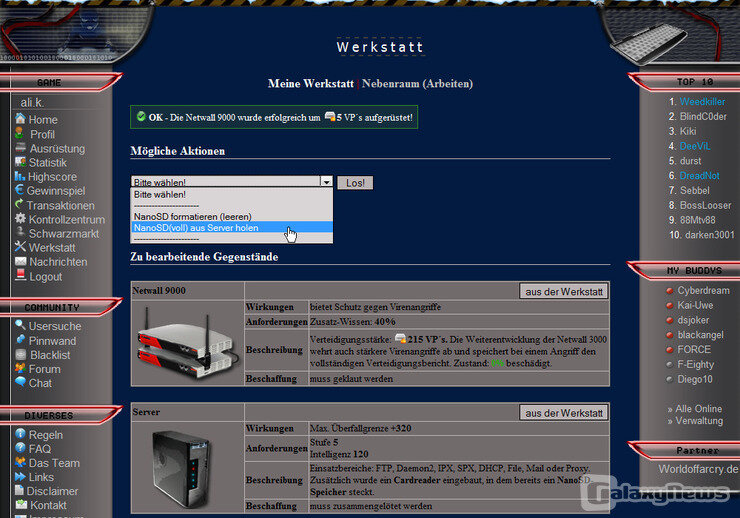Viewport: 740px width, 518px height.
Task: Click the Server tower image
Action: [x=181, y=468]
